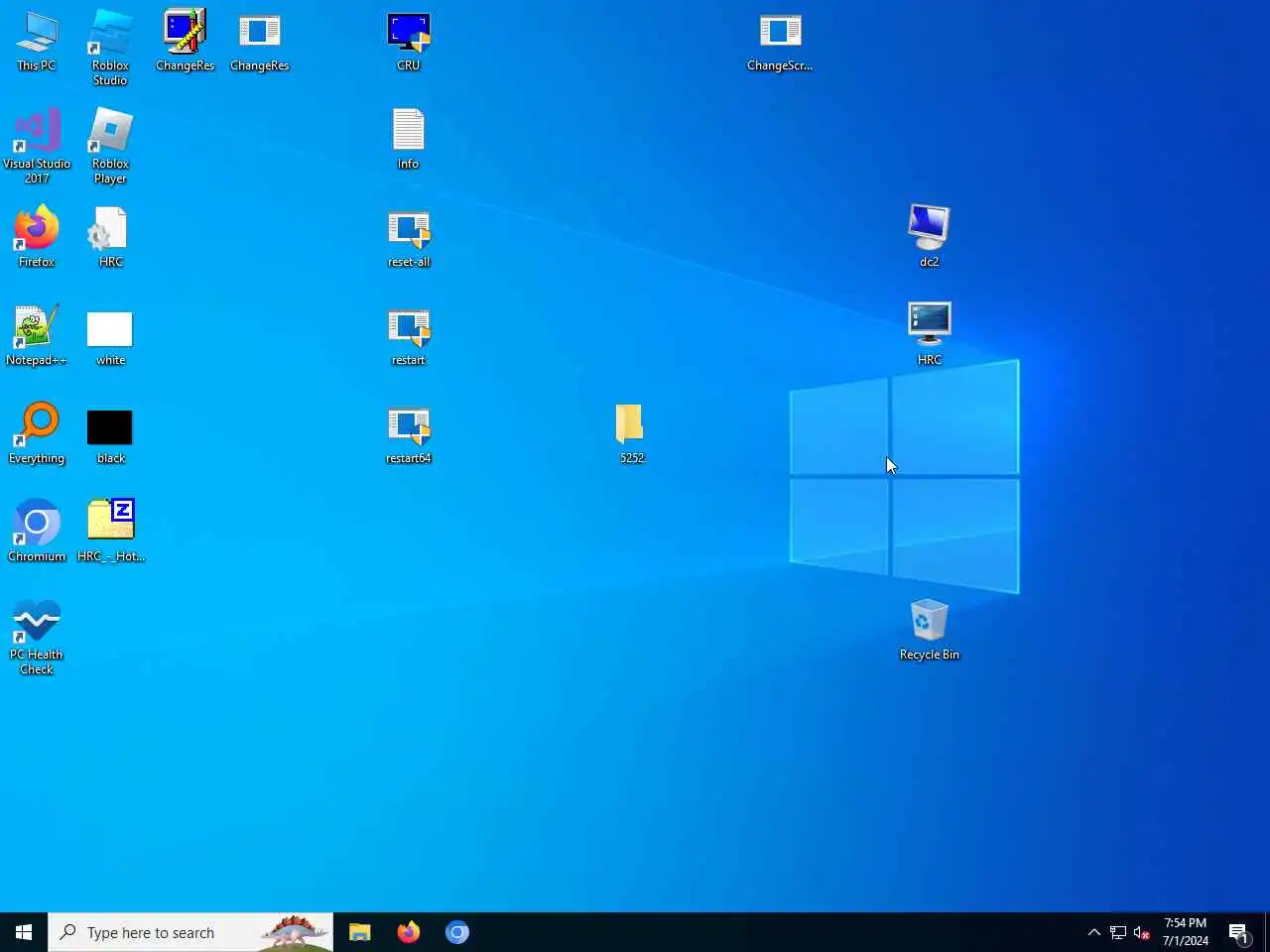Select the Everything search shortcut
Viewport: 1270px width, 952px height.
pos(37,434)
